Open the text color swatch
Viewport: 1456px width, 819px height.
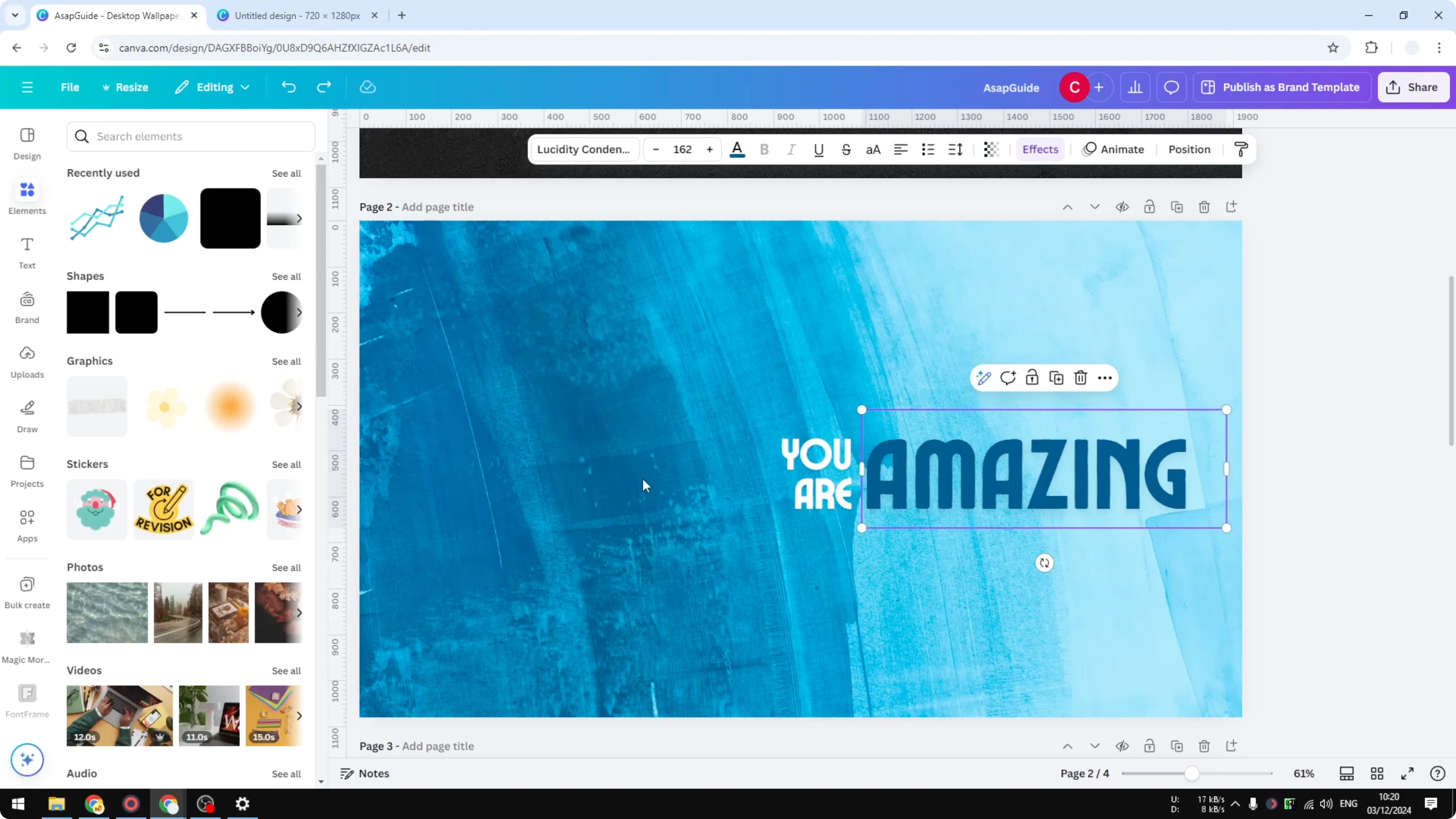pos(737,149)
